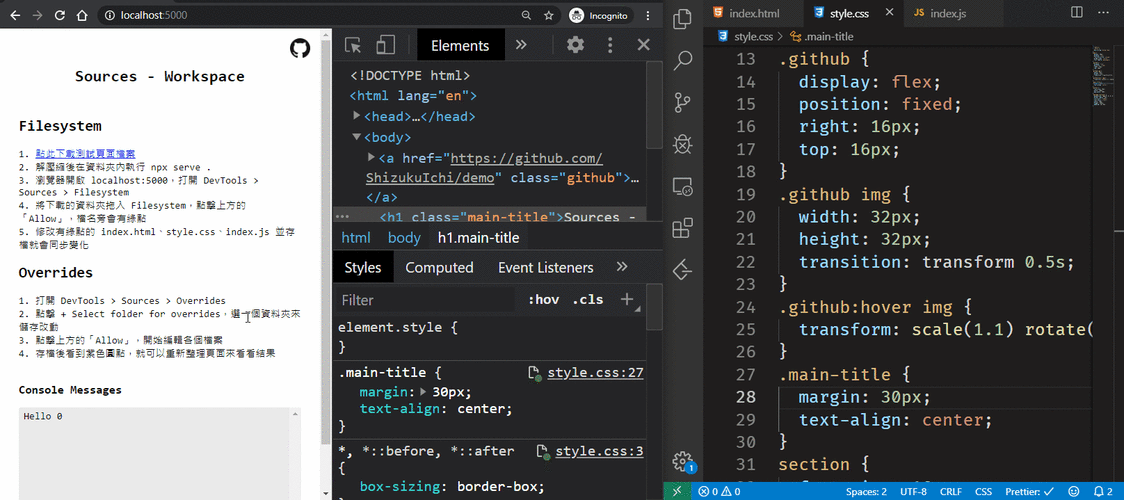This screenshot has width=1124, height=500.
Task: Open the style.css:27 source link
Action: [x=595, y=372]
